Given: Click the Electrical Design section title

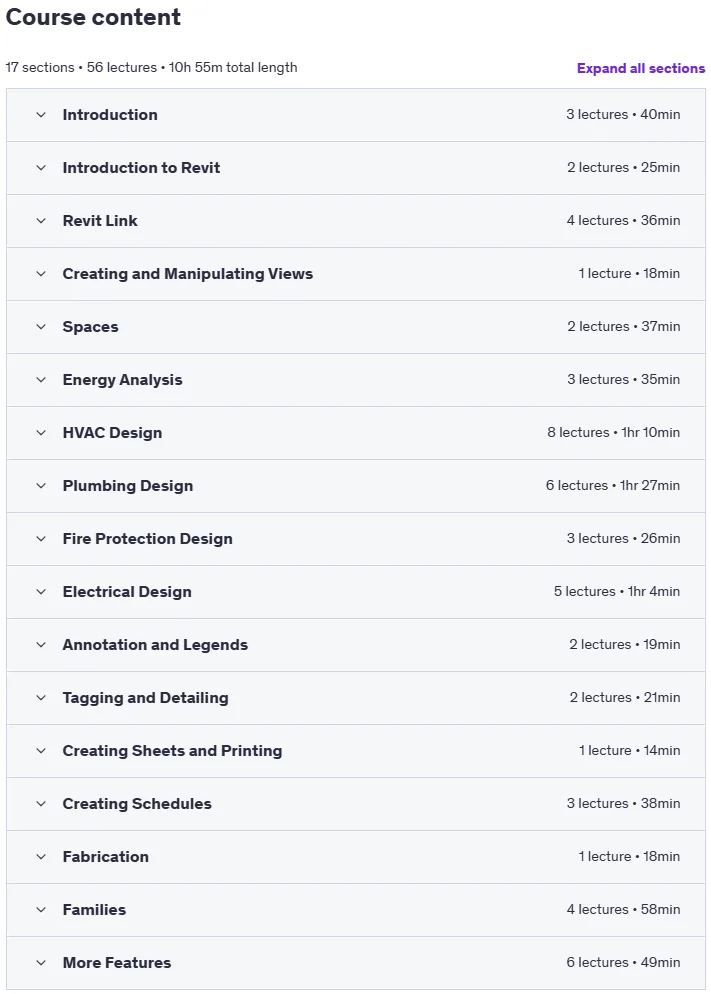Looking at the screenshot, I should click(x=127, y=591).
